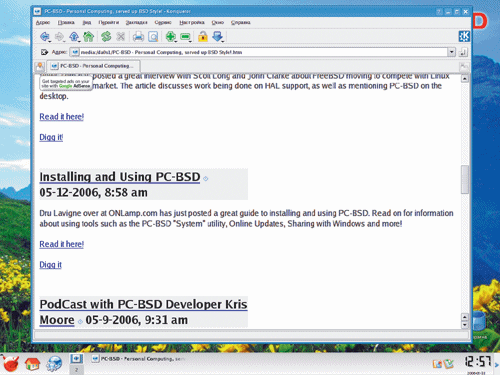Image resolution: width=500 pixels, height=375 pixels.
Task: Open print preview magnifier page icon
Action: coord(153,36)
